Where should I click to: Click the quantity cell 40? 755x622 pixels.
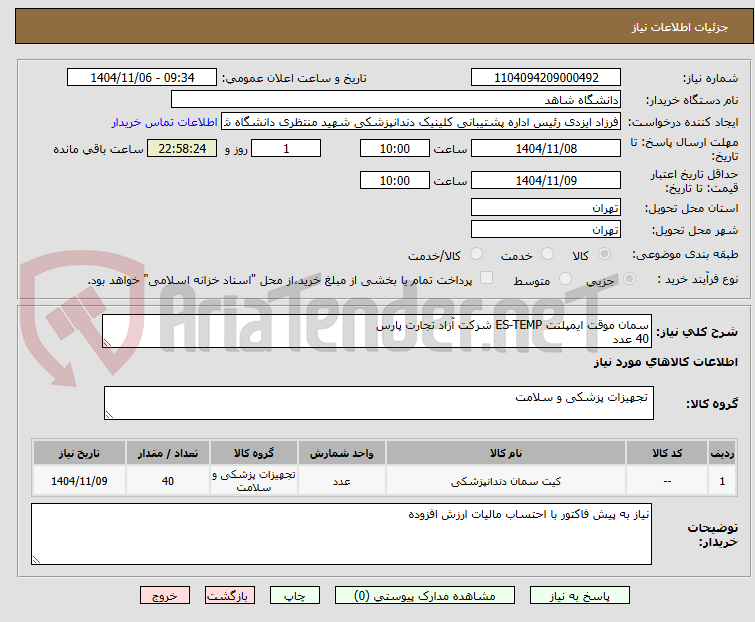point(168,481)
